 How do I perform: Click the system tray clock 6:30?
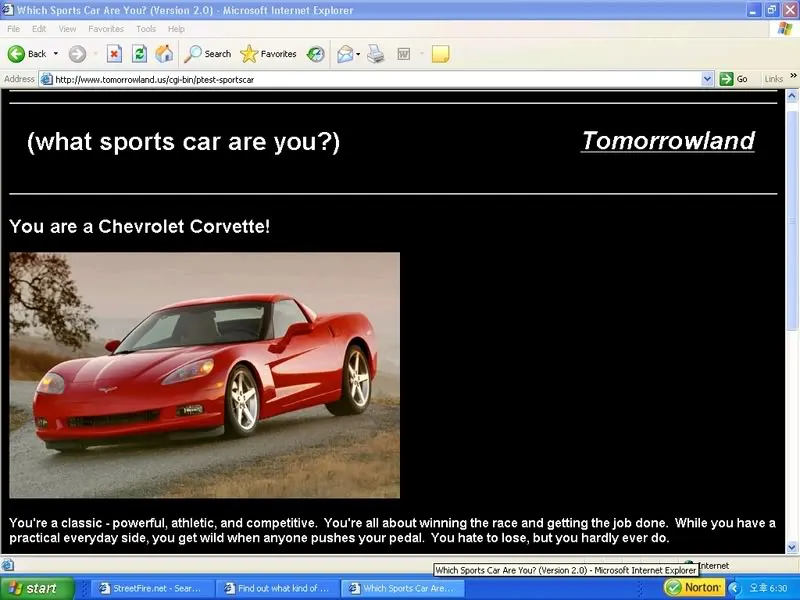pos(768,588)
